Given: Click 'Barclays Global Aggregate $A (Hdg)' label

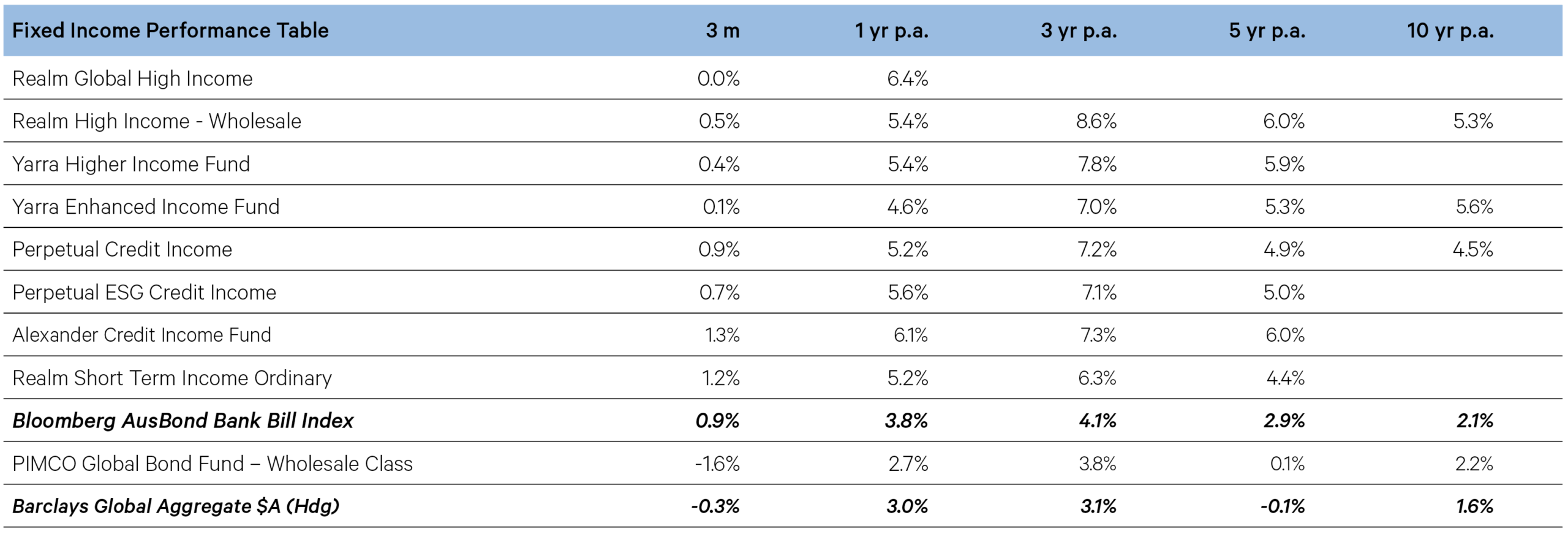Looking at the screenshot, I should pyautogui.click(x=176, y=506).
